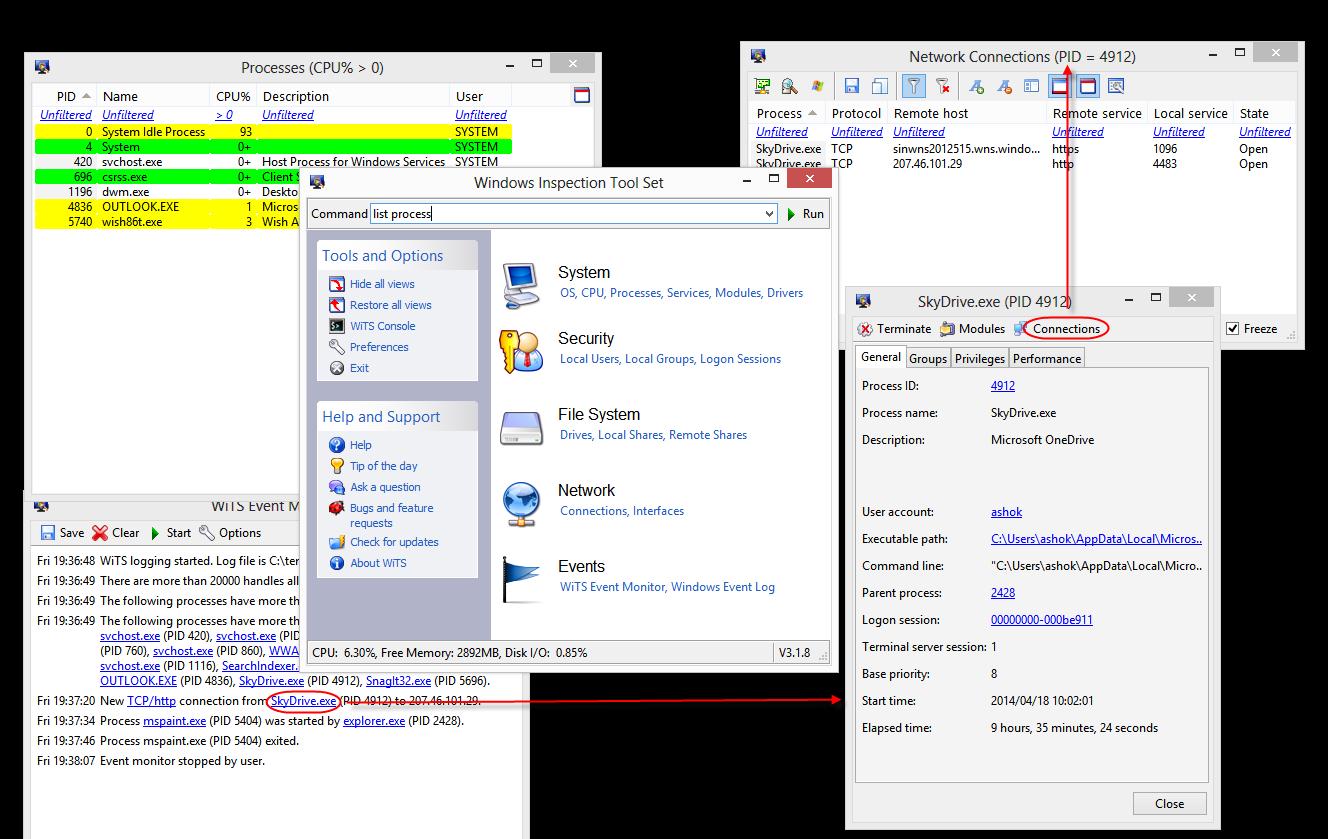1328x839 pixels.
Task: Switch to the Performance tab
Action: [x=1046, y=359]
